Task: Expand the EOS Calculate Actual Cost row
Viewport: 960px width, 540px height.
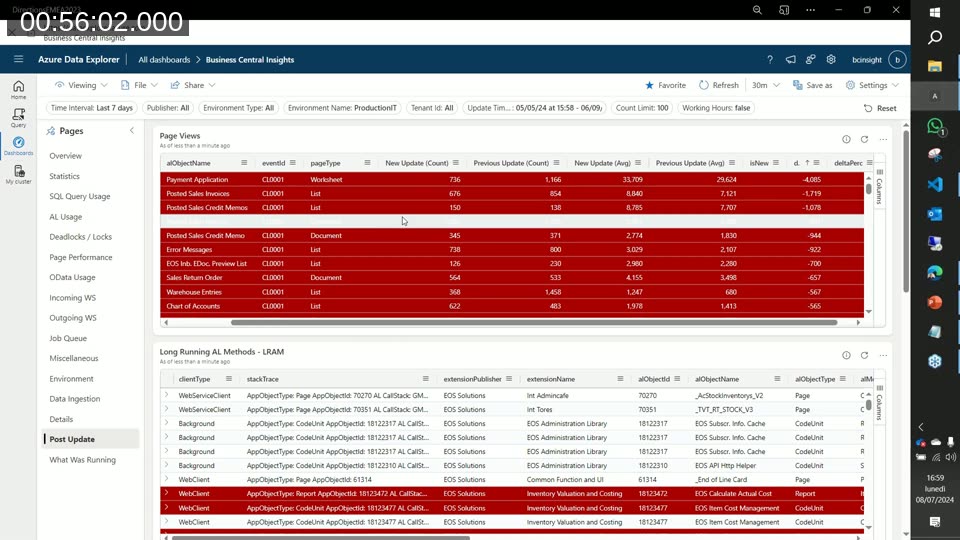Action: tap(167, 493)
